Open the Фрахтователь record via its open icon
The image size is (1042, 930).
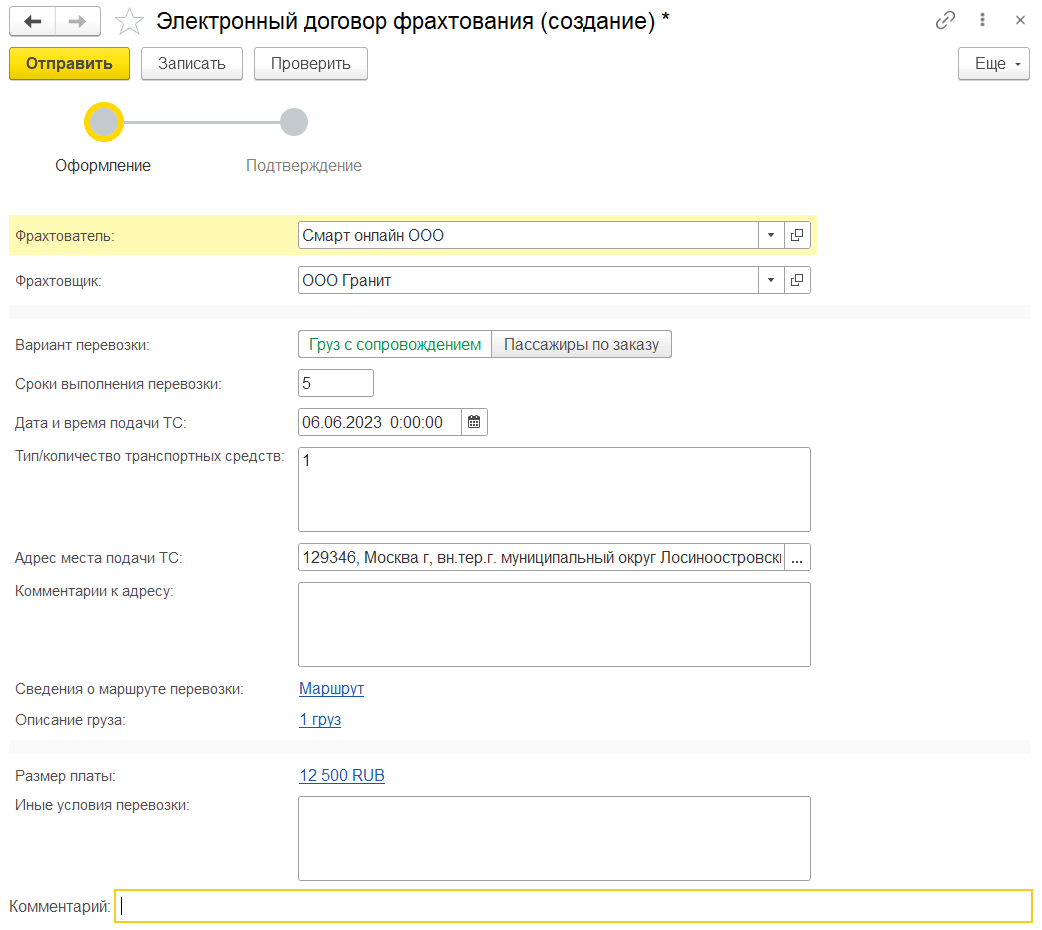tap(797, 235)
